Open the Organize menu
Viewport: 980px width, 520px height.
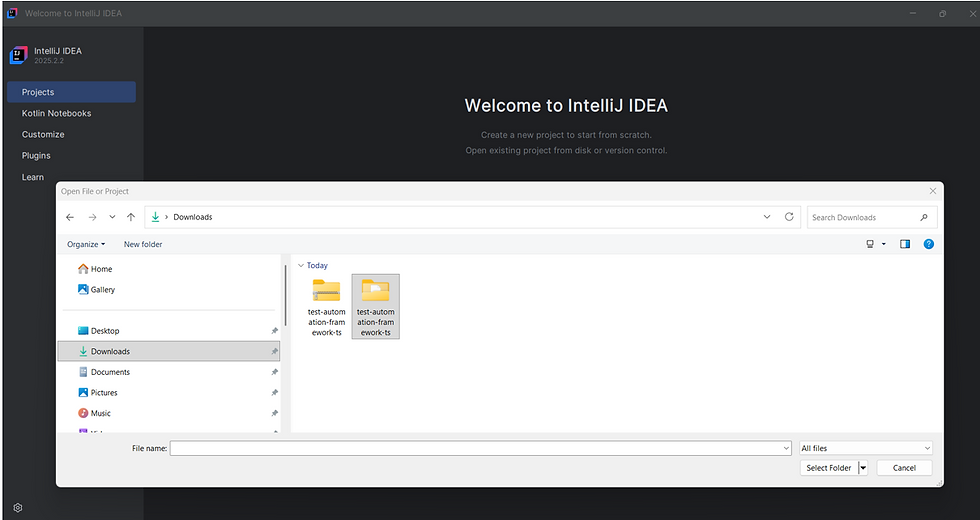[86, 244]
